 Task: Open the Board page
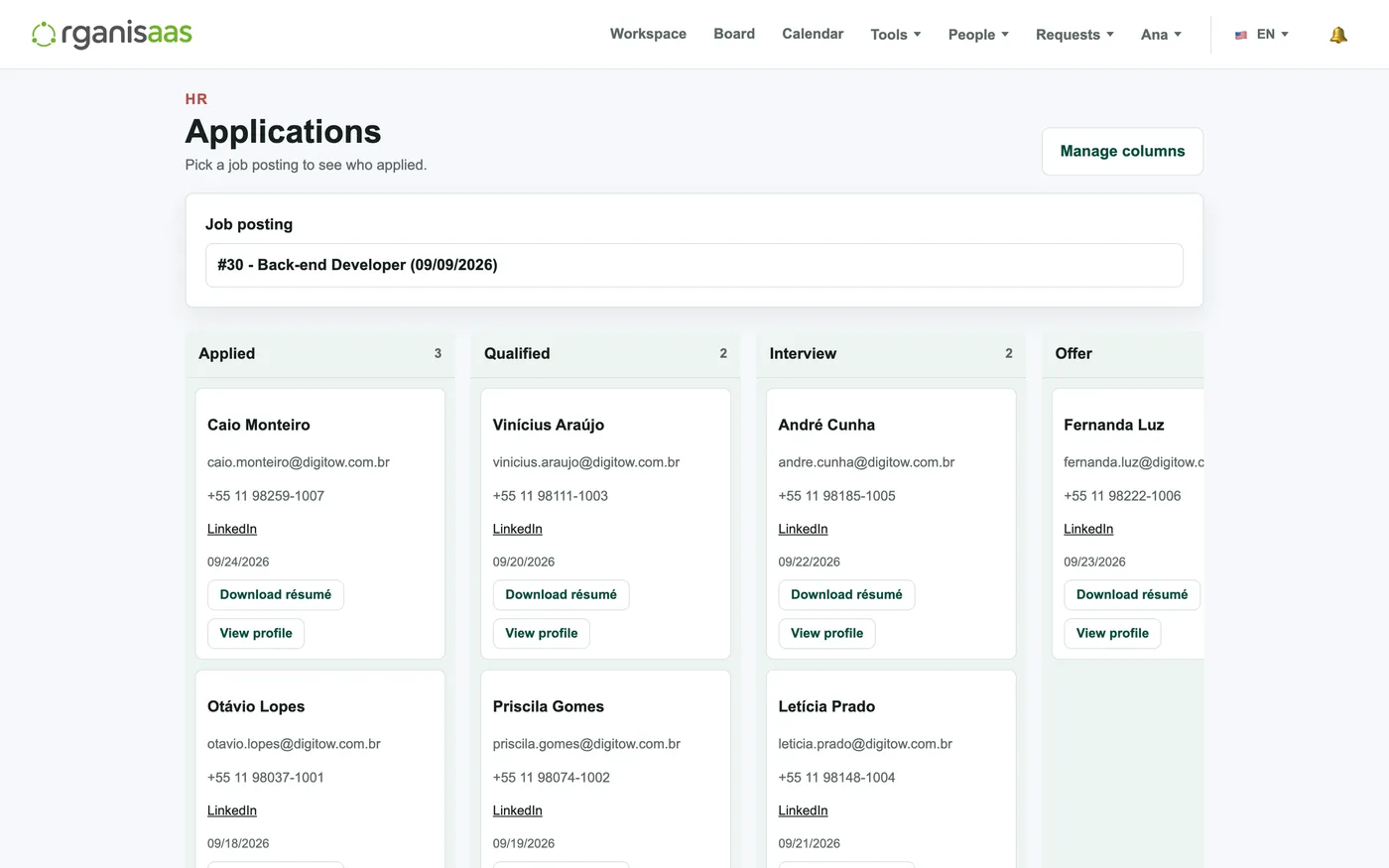(734, 34)
